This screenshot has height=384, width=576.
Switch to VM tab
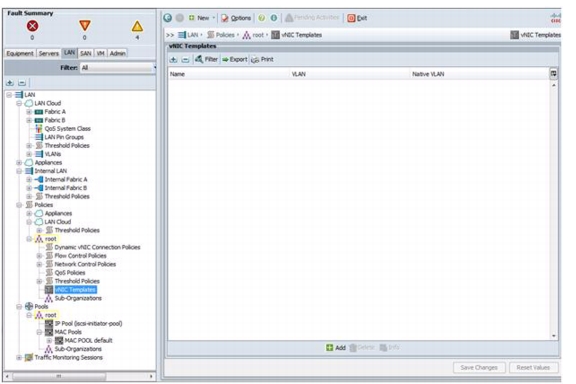click(100, 54)
